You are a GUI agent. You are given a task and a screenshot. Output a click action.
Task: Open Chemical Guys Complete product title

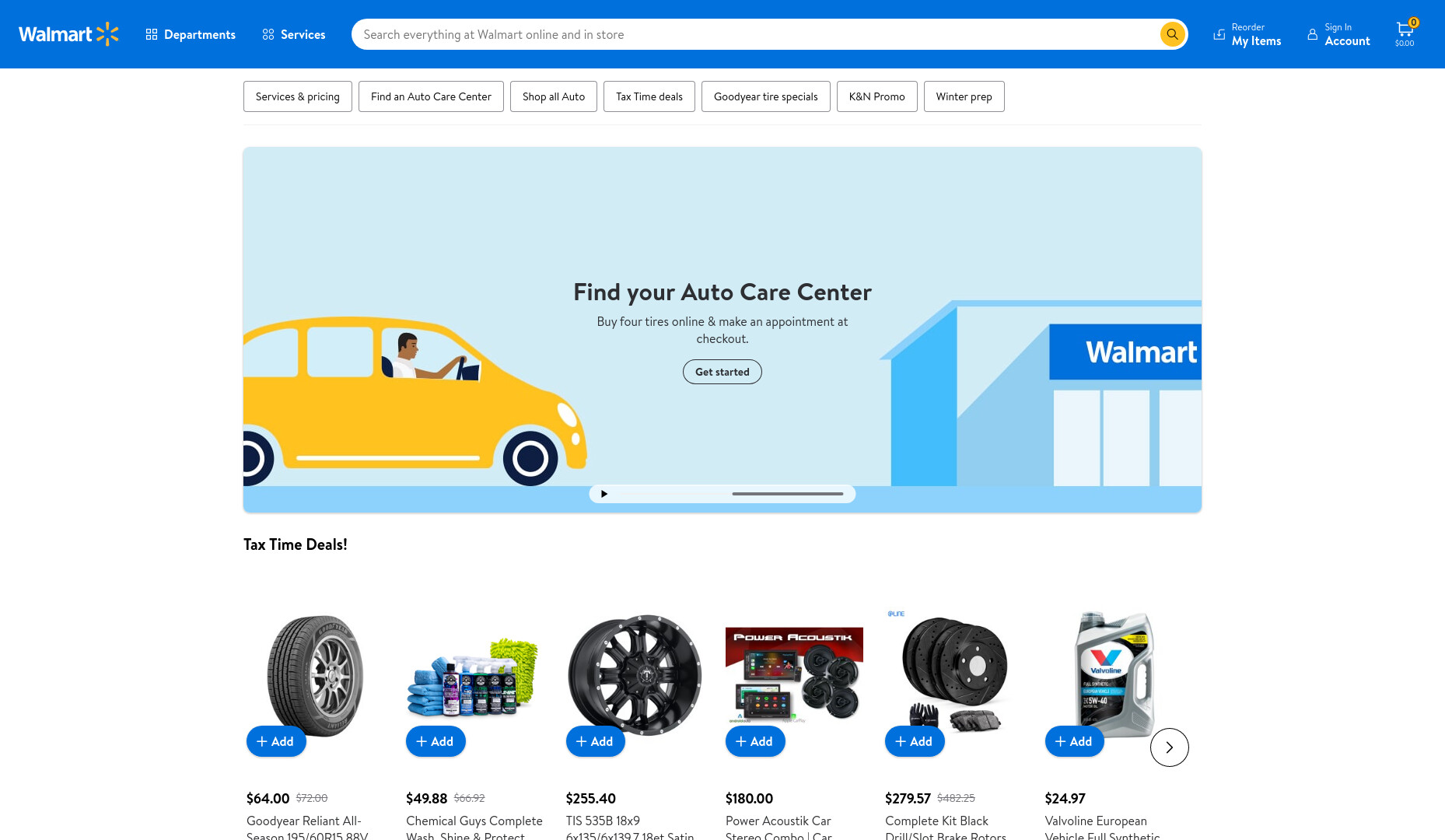[474, 828]
